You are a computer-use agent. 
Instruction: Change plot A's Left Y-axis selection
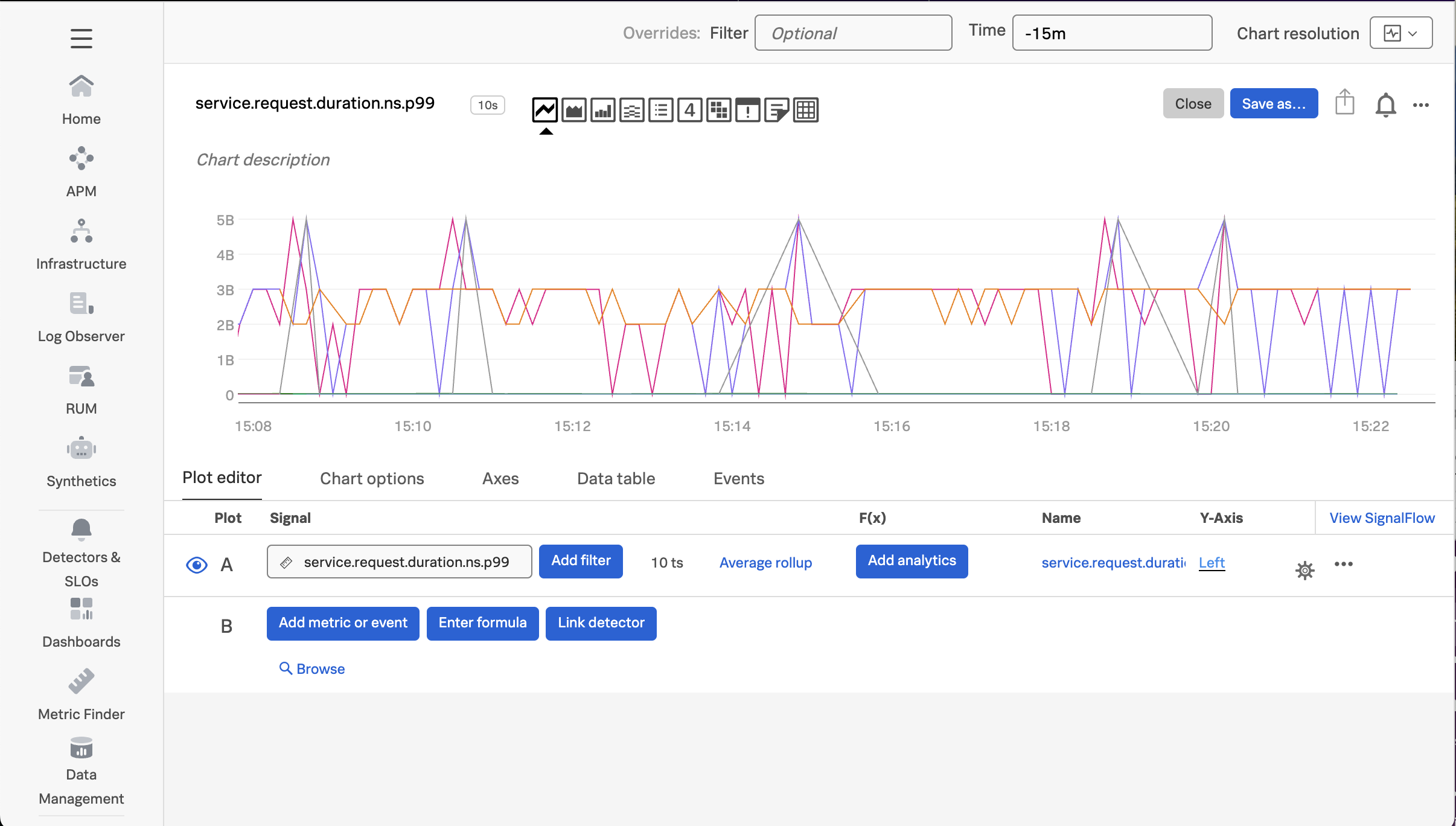point(1211,563)
